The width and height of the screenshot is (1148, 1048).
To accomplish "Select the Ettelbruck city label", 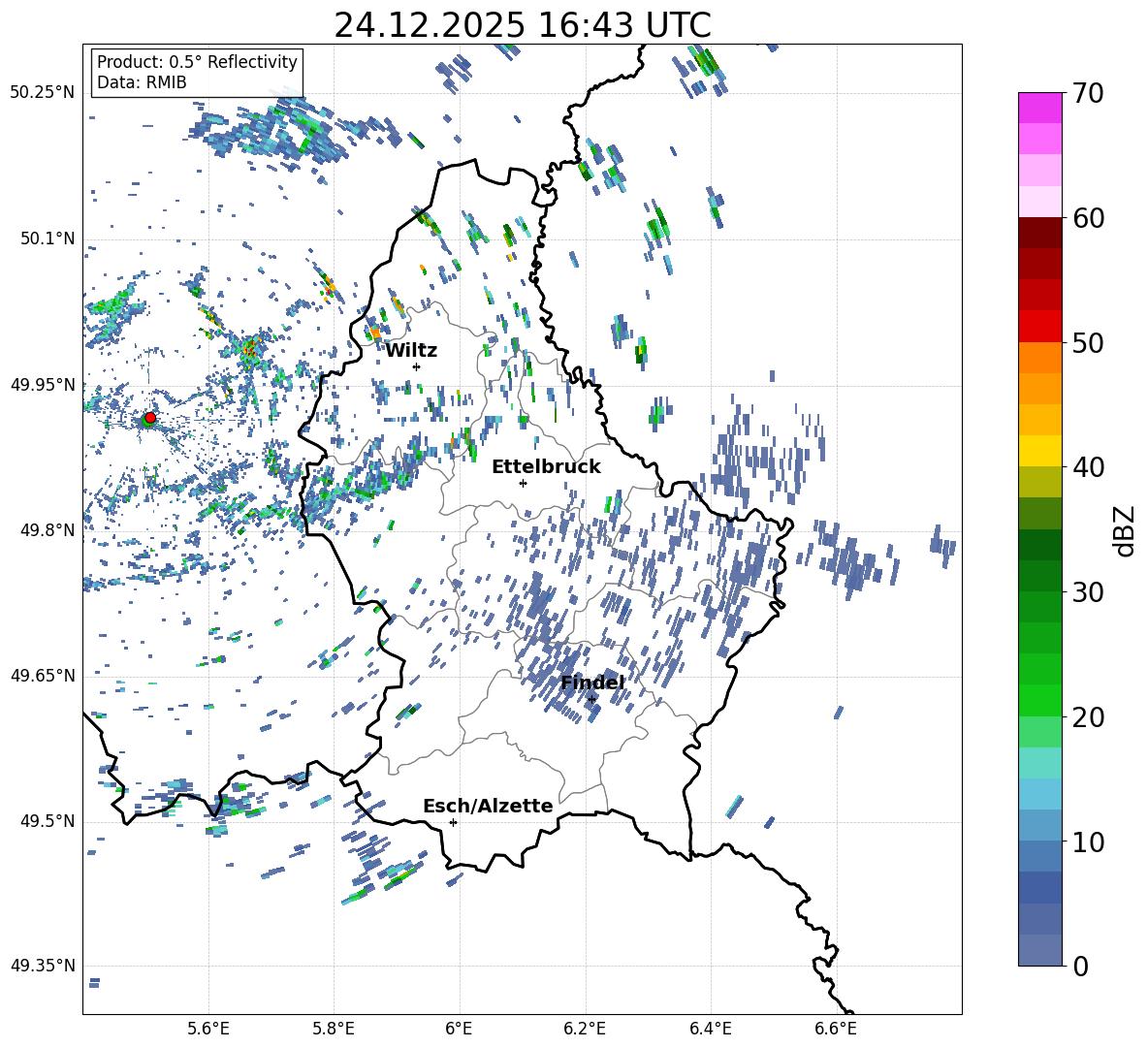I will tap(545, 466).
